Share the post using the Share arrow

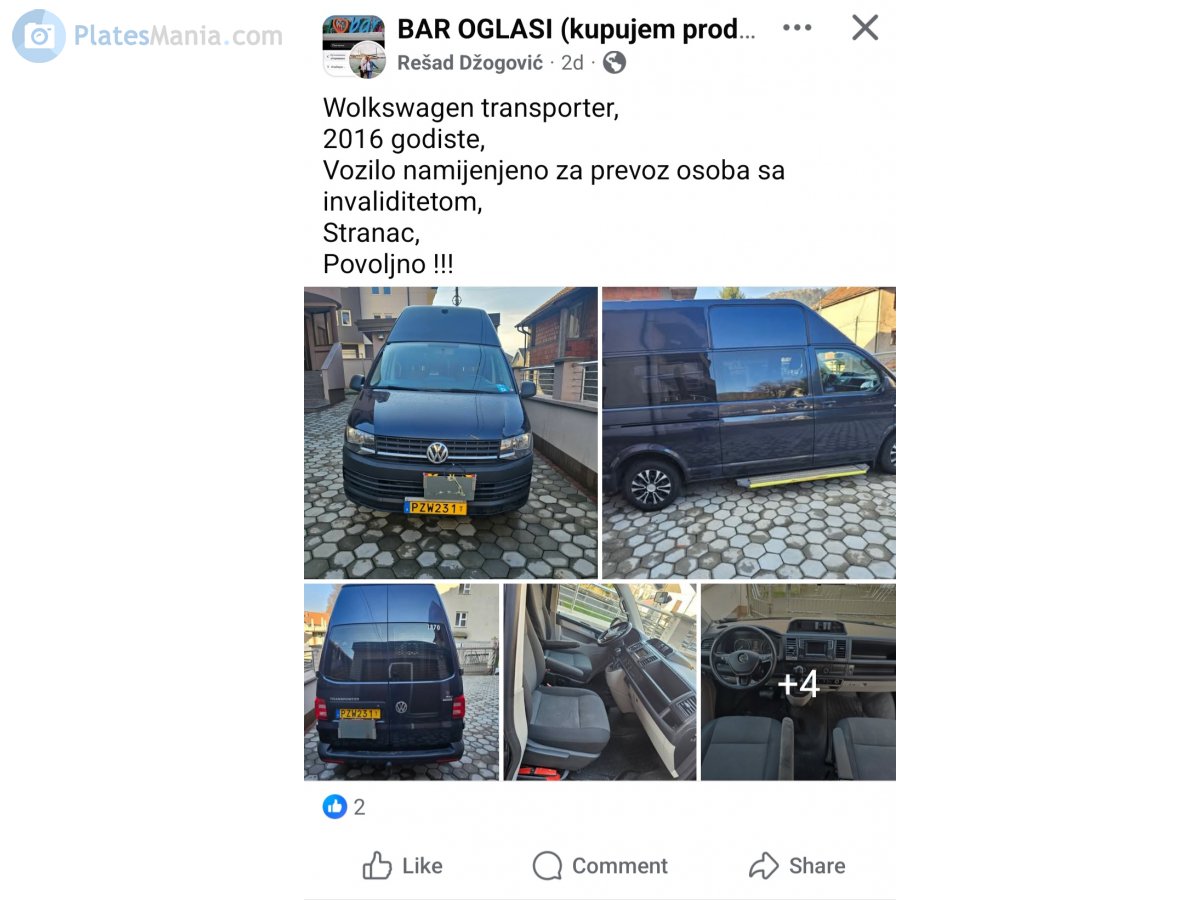(797, 866)
